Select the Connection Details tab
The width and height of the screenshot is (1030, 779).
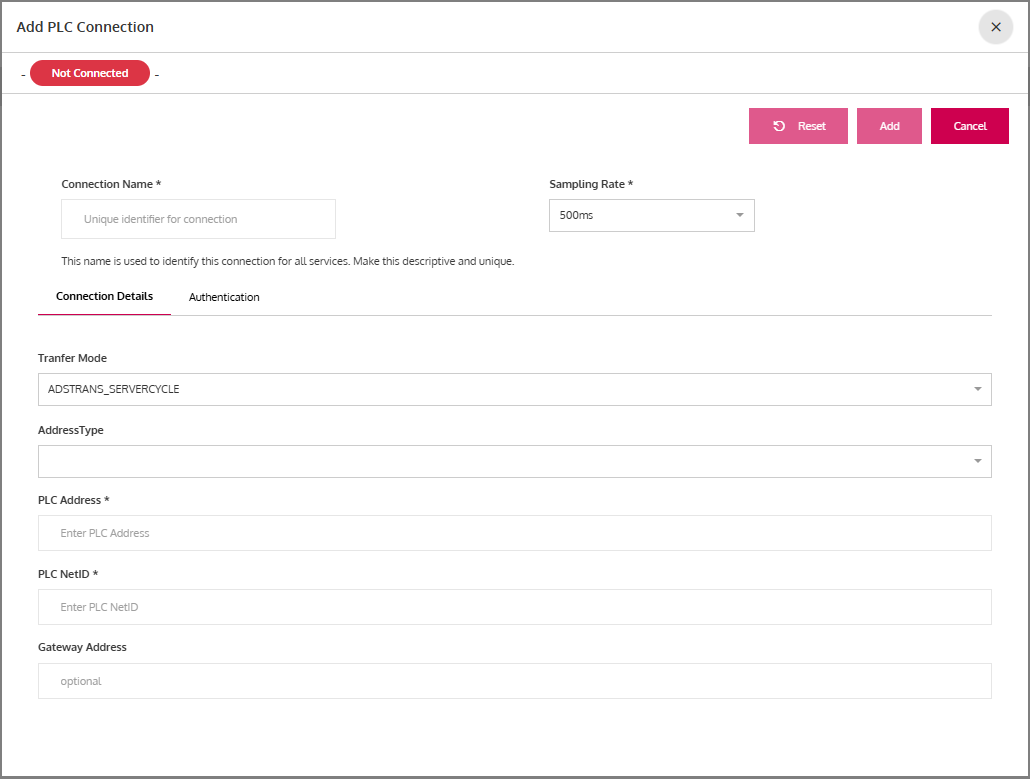104,297
